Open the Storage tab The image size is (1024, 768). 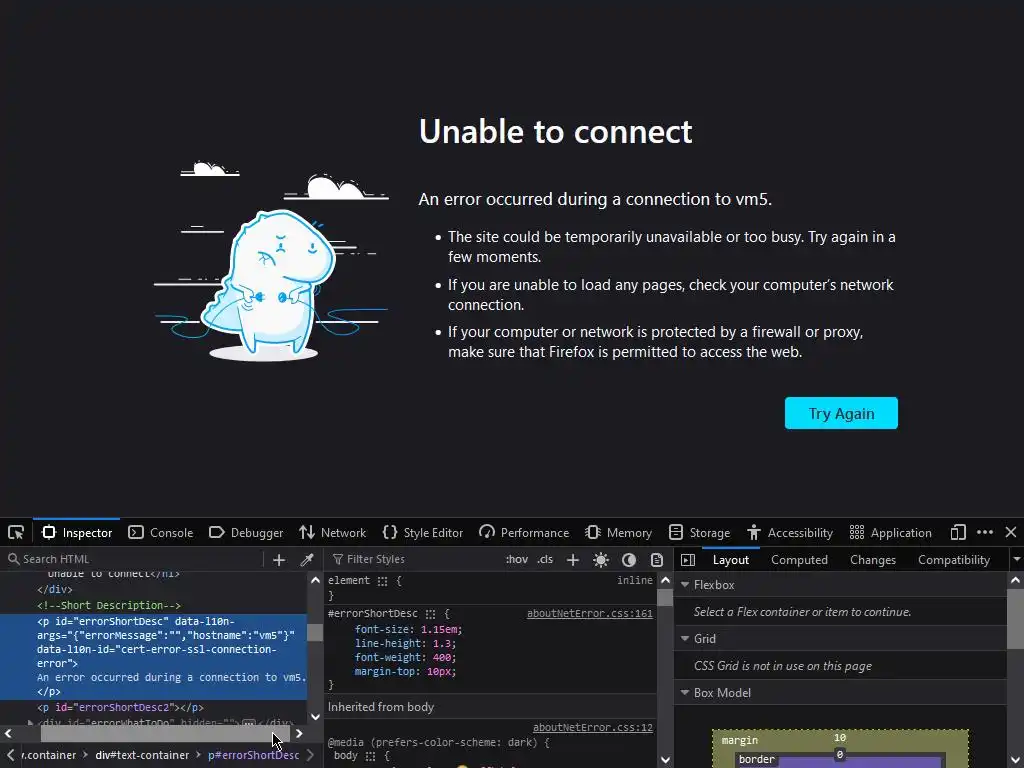click(699, 533)
